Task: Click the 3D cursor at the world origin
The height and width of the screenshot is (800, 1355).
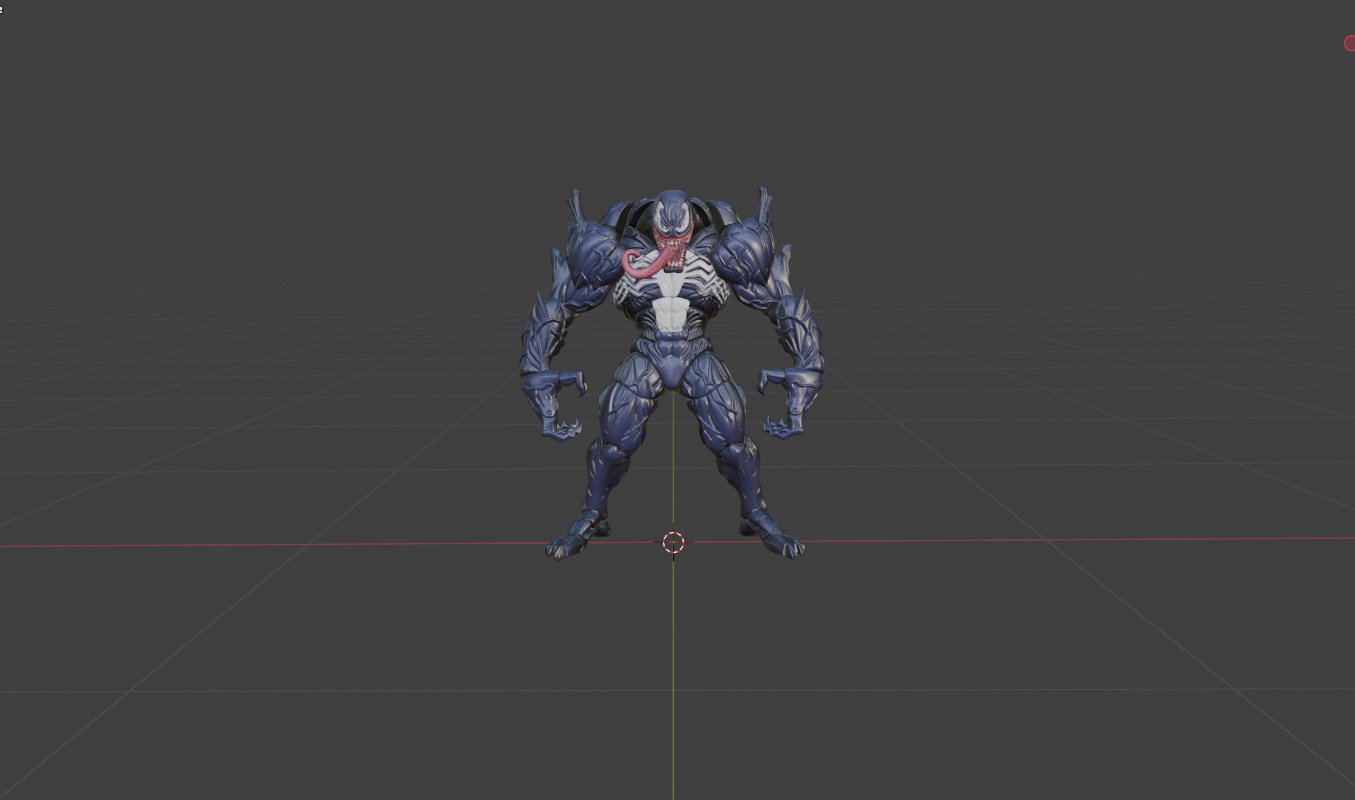Action: [673, 542]
